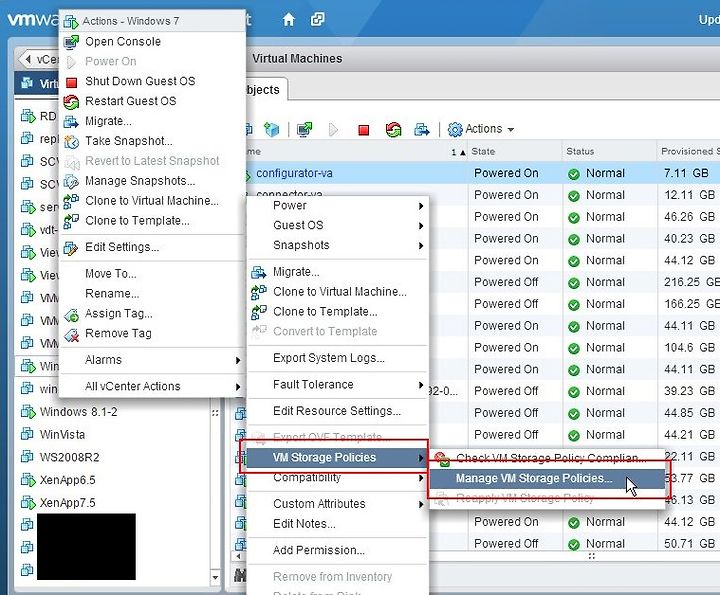Click the table horizontal scroll-left arrow
This screenshot has height=595, width=720.
tap(238, 556)
